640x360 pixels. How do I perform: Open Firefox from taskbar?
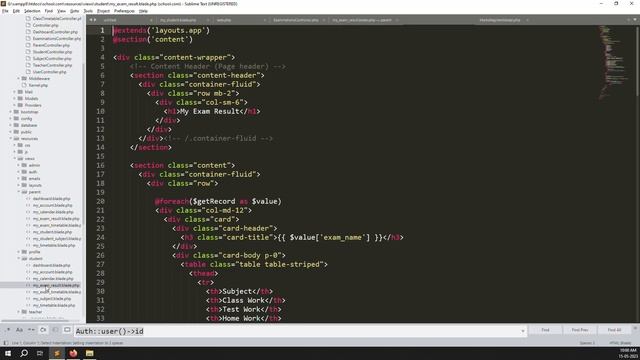[73, 353]
